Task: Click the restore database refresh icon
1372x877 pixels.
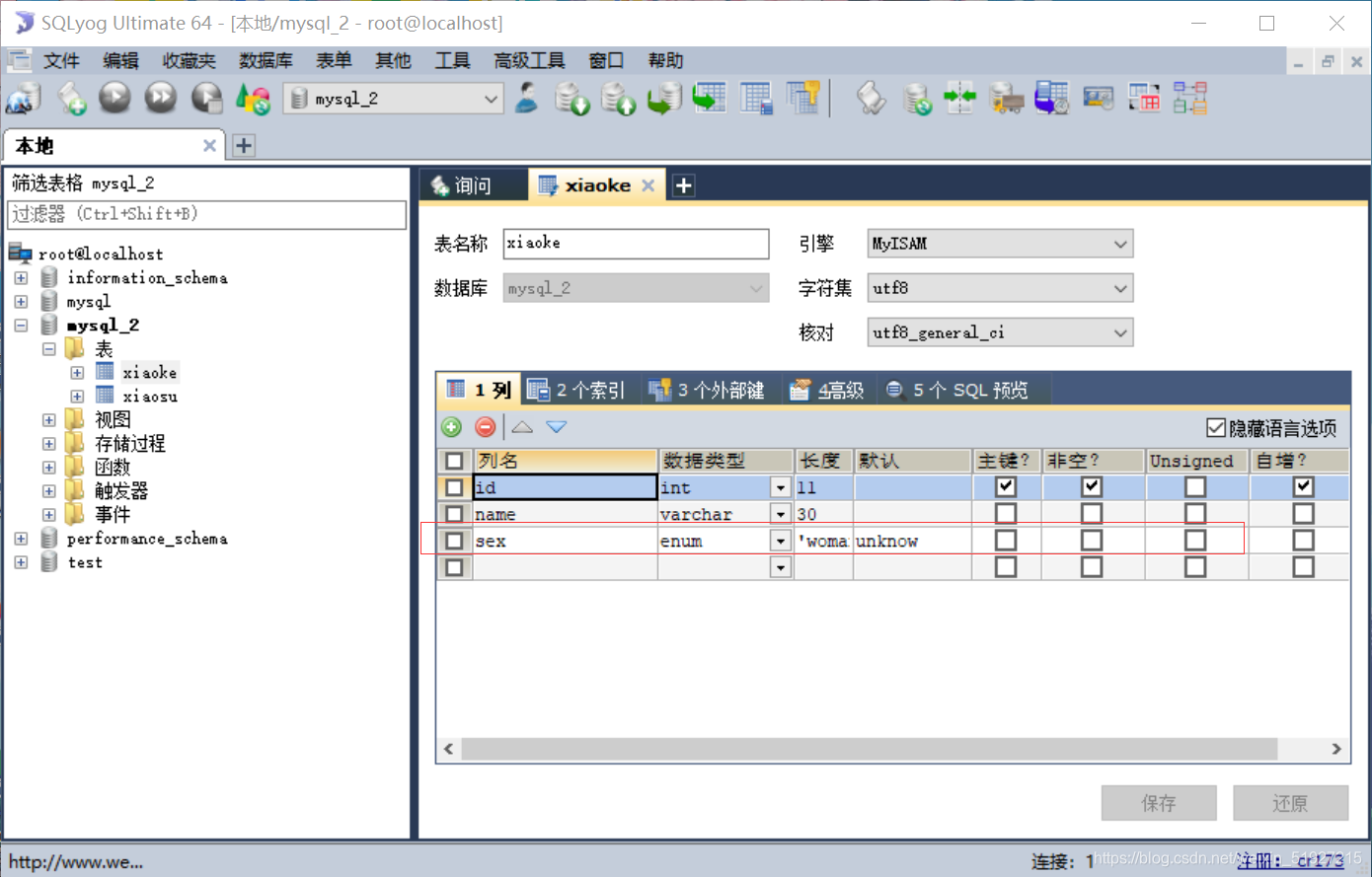Action: pyautogui.click(x=917, y=99)
